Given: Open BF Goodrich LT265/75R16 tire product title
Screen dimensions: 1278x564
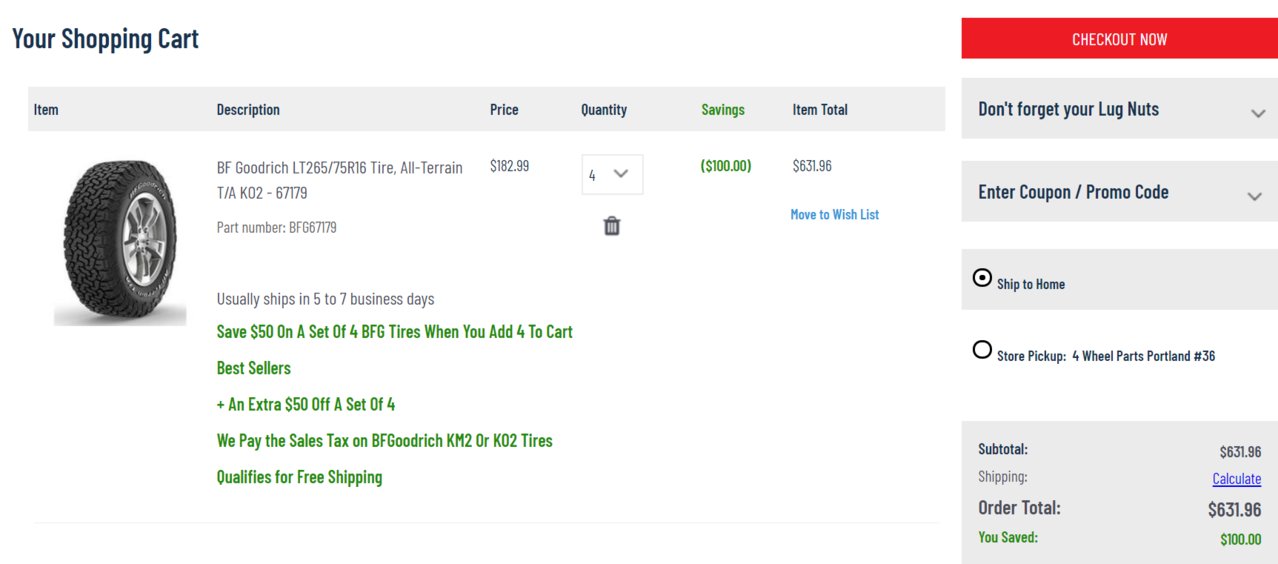Looking at the screenshot, I should click(x=340, y=180).
